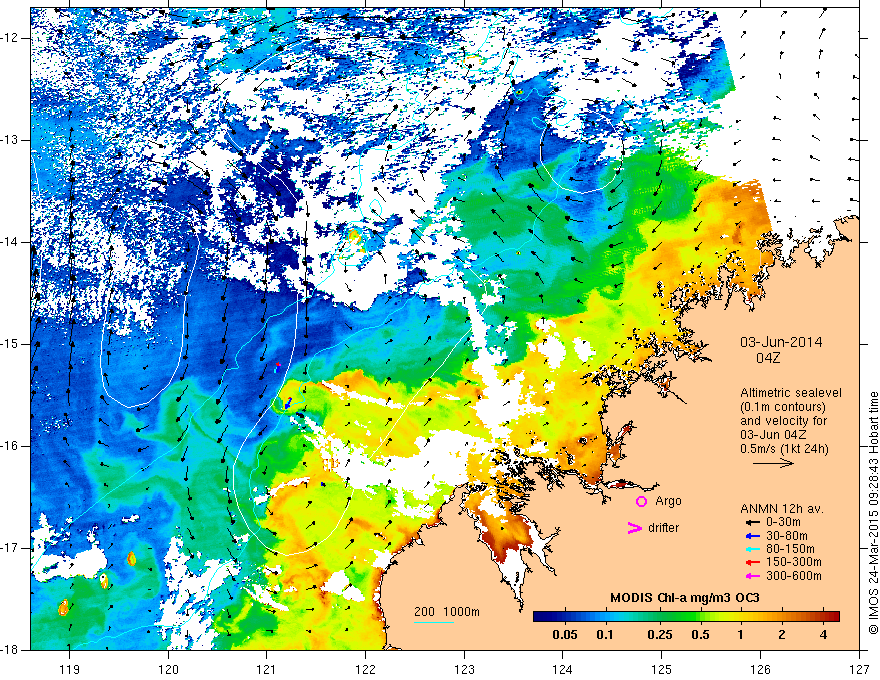
Task: Click the 200 1000m depth label
Action: click(x=447, y=612)
